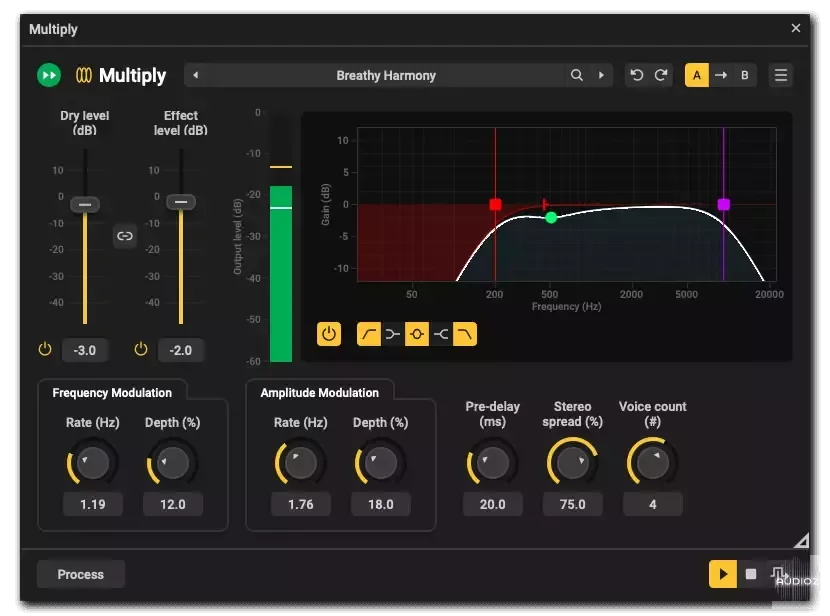The width and height of the screenshot is (830, 616).
Task: Click the Dry level slider handle
Action: pyautogui.click(x=85, y=204)
